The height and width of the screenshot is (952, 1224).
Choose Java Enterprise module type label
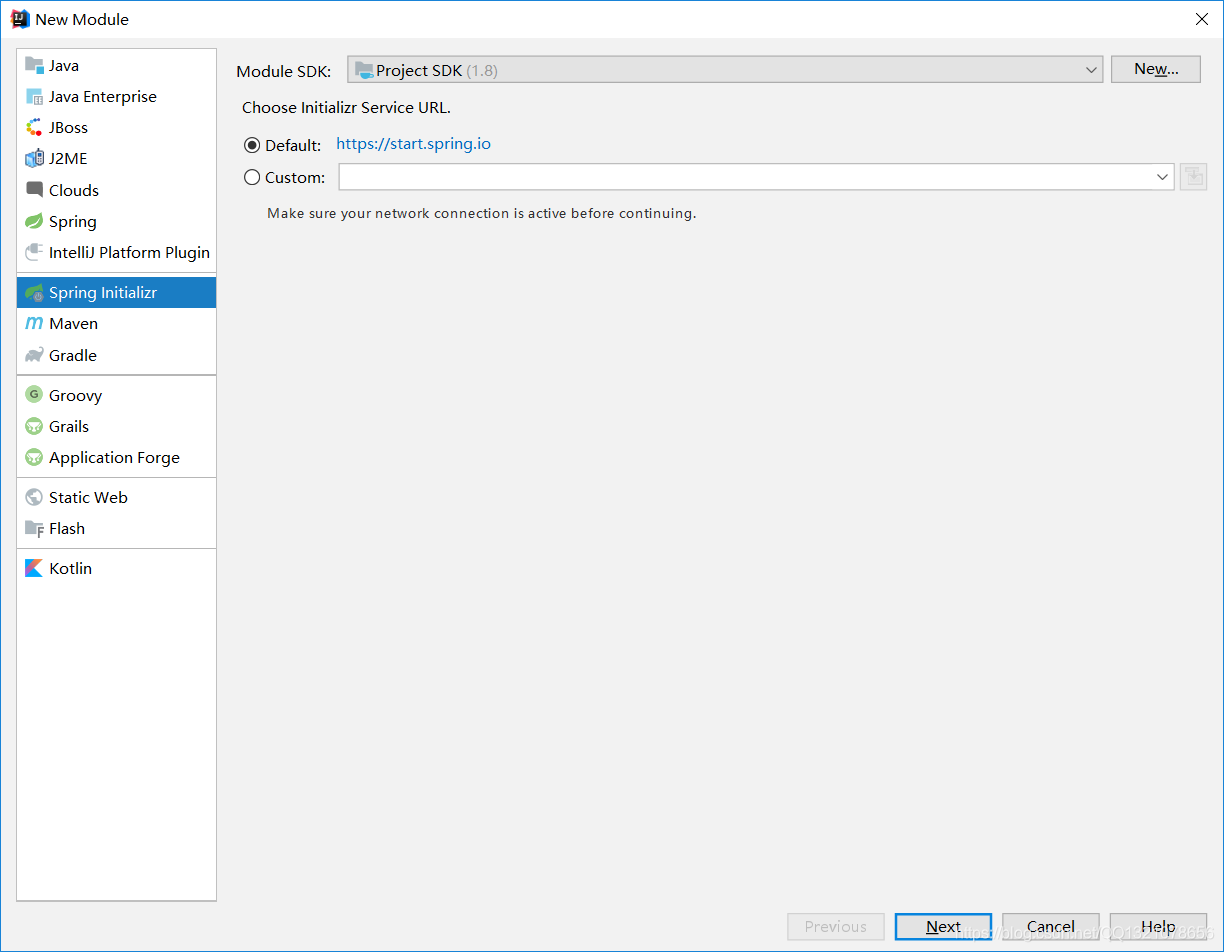tap(103, 96)
